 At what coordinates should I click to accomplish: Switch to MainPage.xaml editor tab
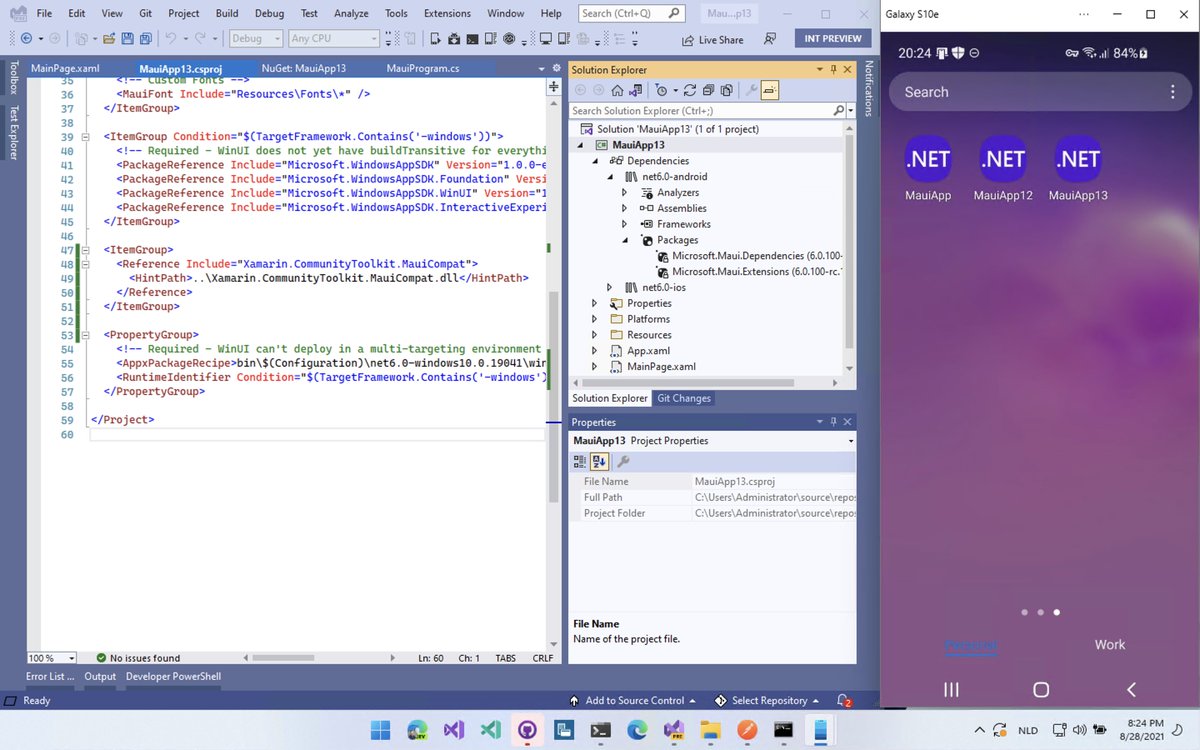pyautogui.click(x=65, y=69)
